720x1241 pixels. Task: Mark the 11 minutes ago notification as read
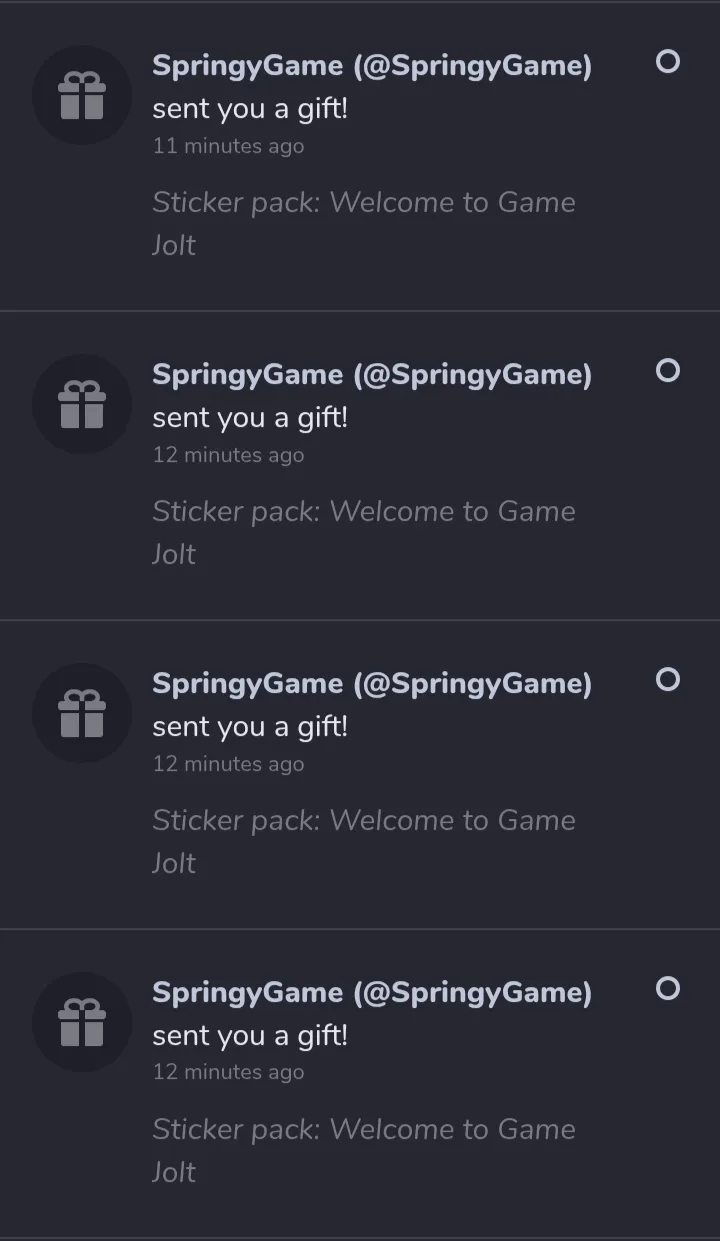click(x=667, y=62)
